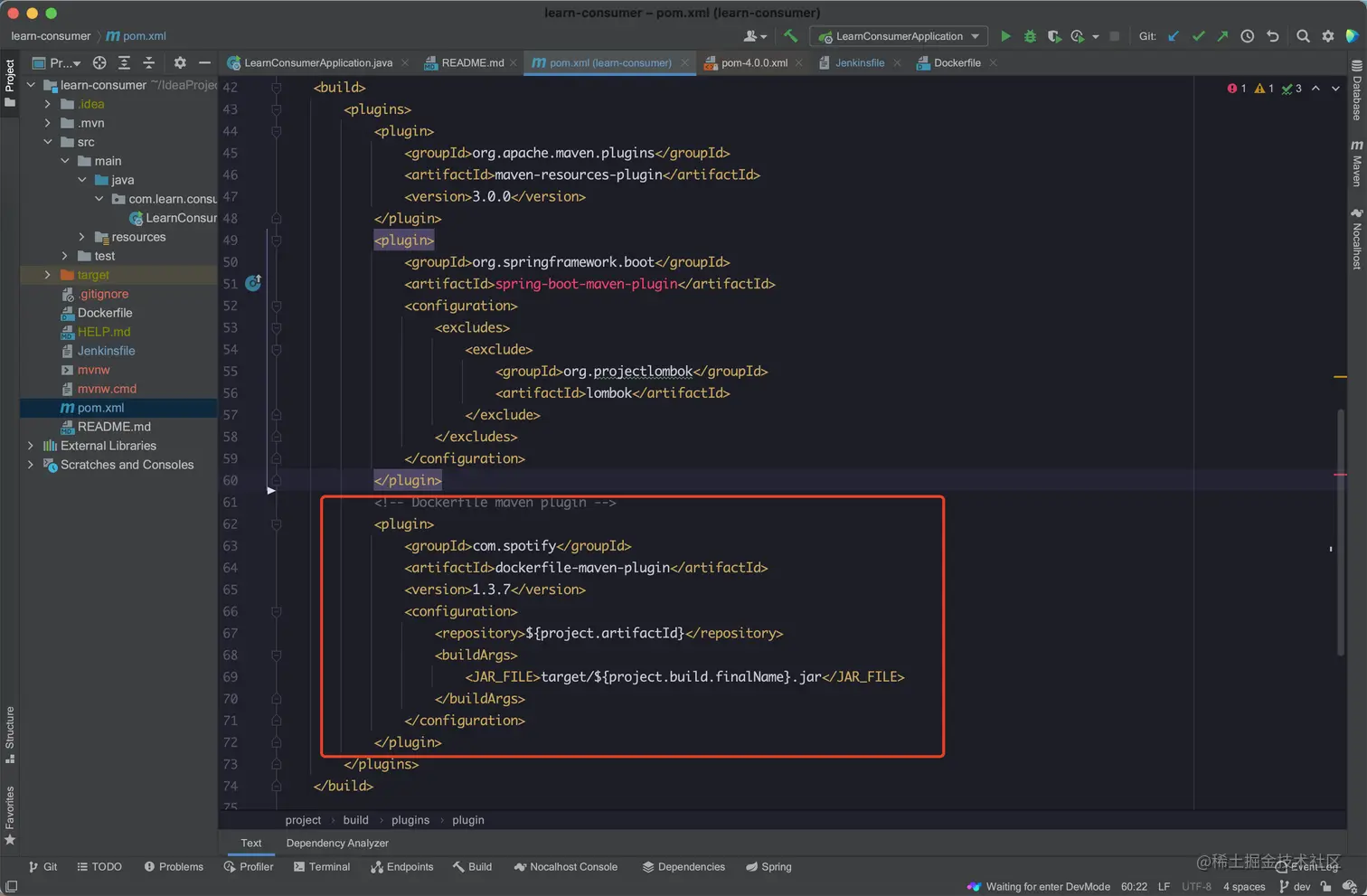Click the Debug bug icon

point(1030,36)
